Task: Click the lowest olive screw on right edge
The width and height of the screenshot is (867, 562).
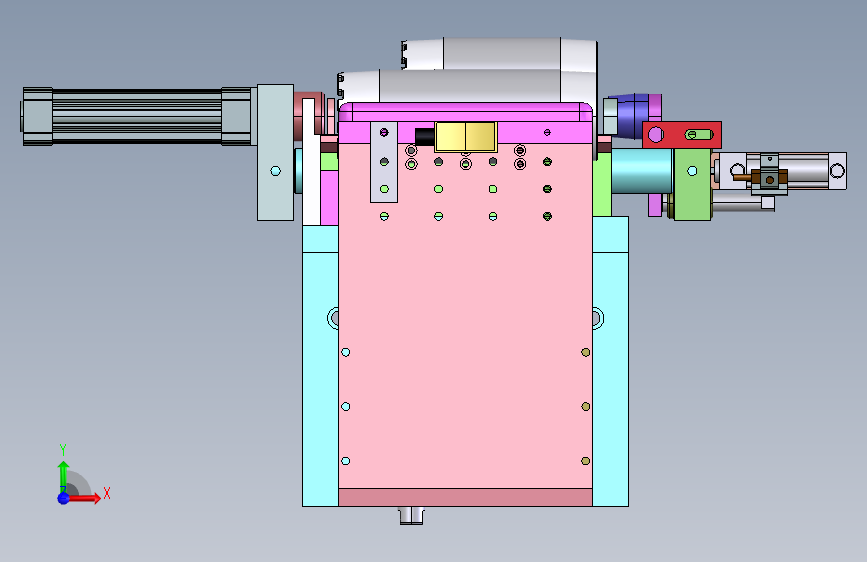Action: (586, 461)
